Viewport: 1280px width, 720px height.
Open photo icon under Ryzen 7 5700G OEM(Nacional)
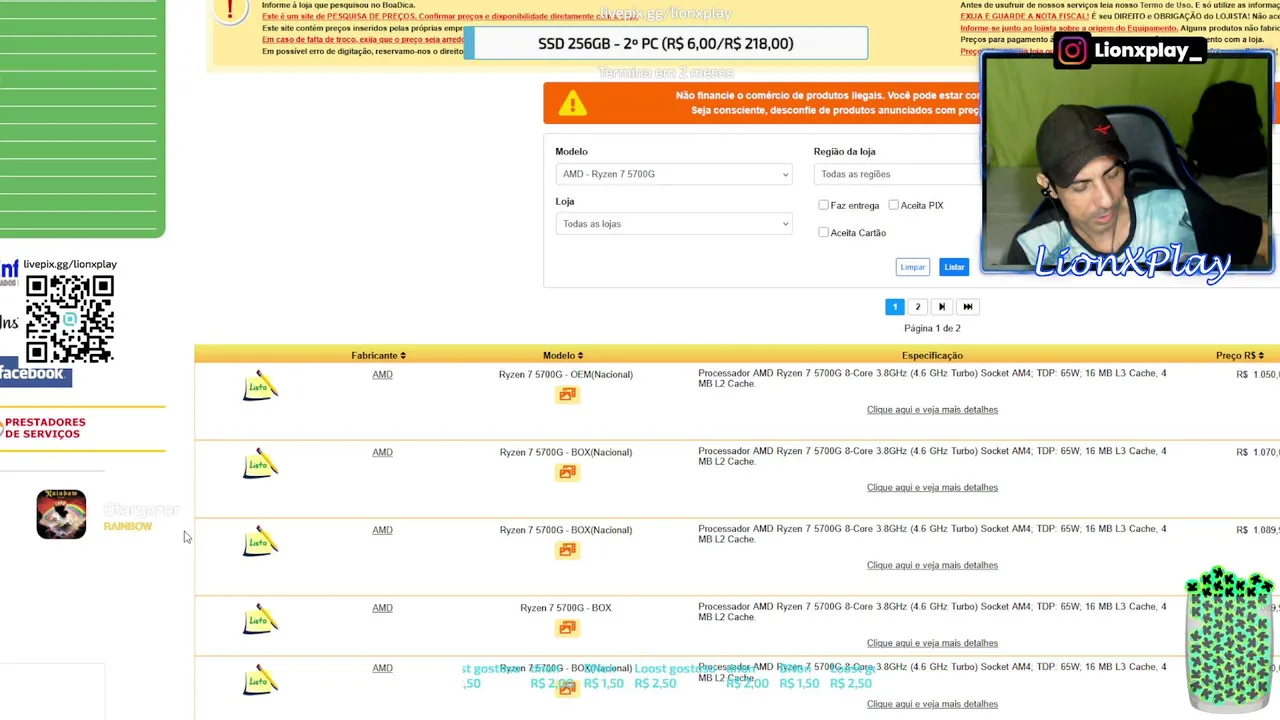567,394
